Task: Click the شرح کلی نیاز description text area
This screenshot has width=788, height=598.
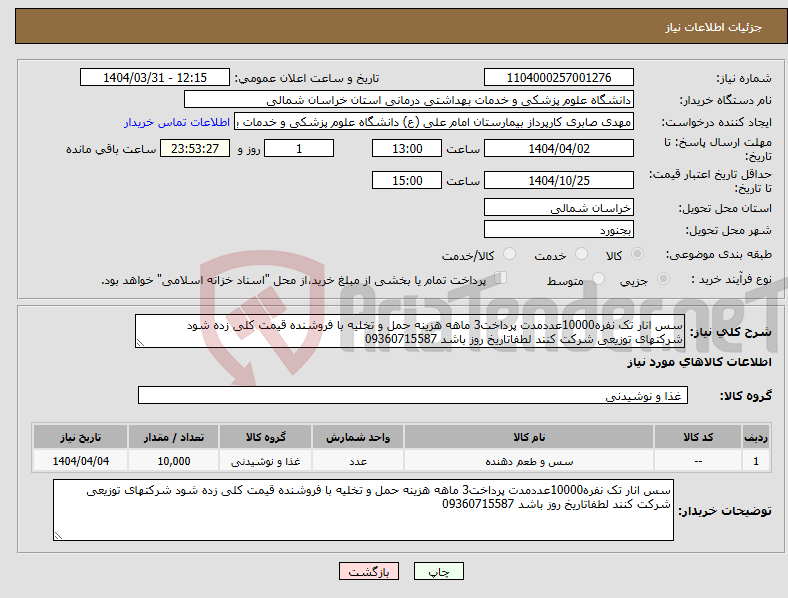Action: tap(410, 331)
